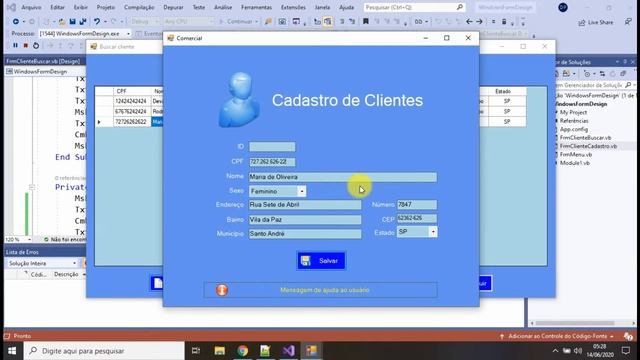
Task: Click the Windows taskbar search box
Action: pyautogui.click(x=104, y=351)
